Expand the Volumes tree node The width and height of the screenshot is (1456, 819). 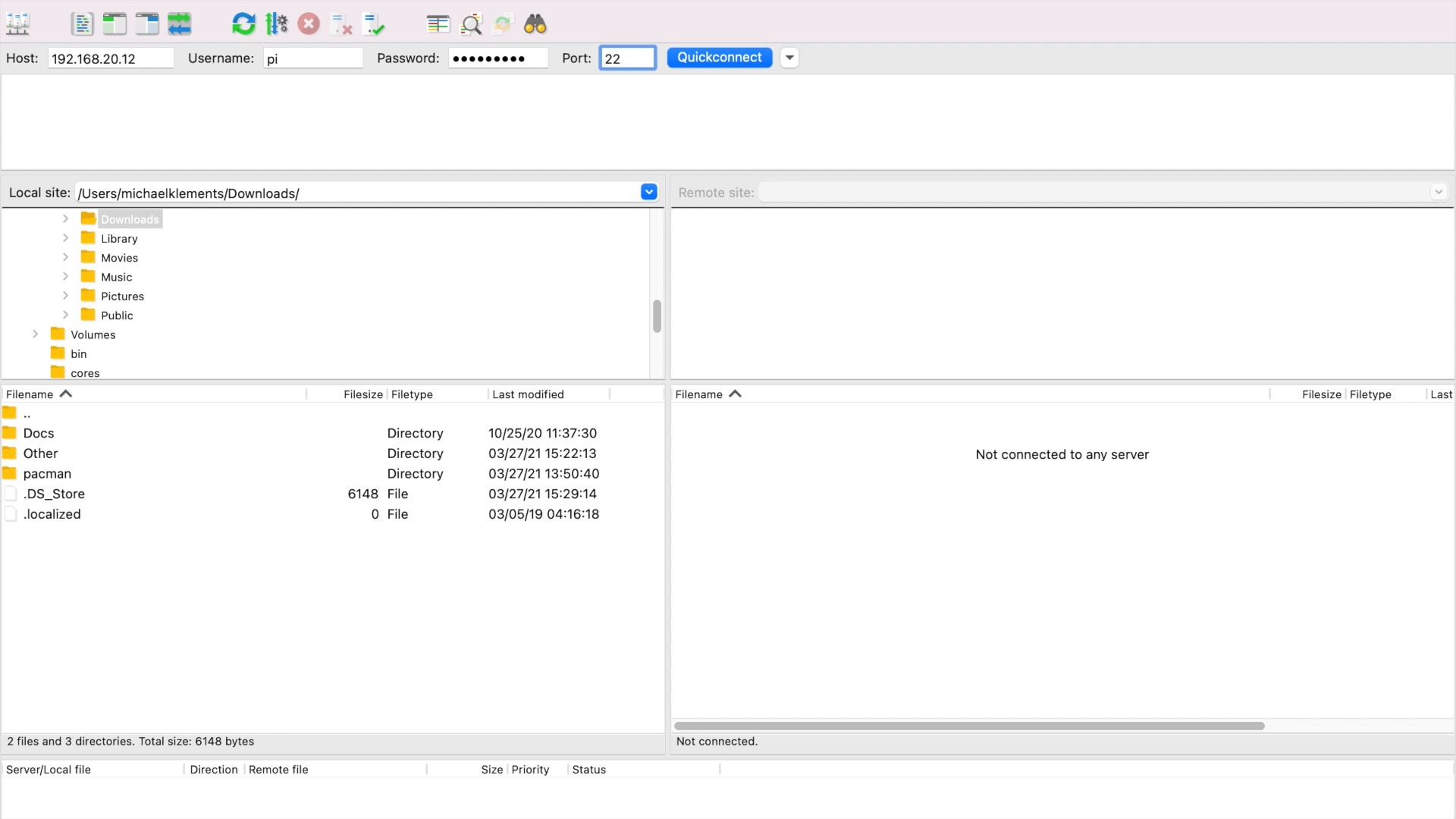(x=35, y=334)
